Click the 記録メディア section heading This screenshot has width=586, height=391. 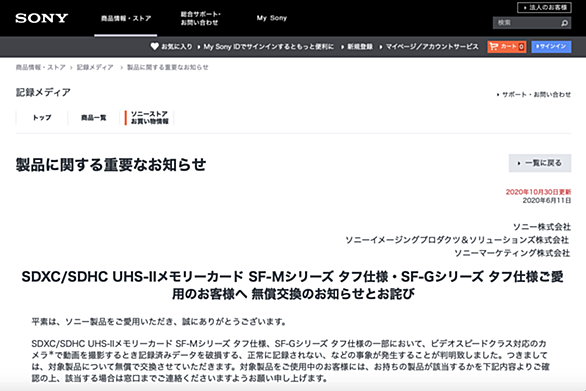pos(43,92)
